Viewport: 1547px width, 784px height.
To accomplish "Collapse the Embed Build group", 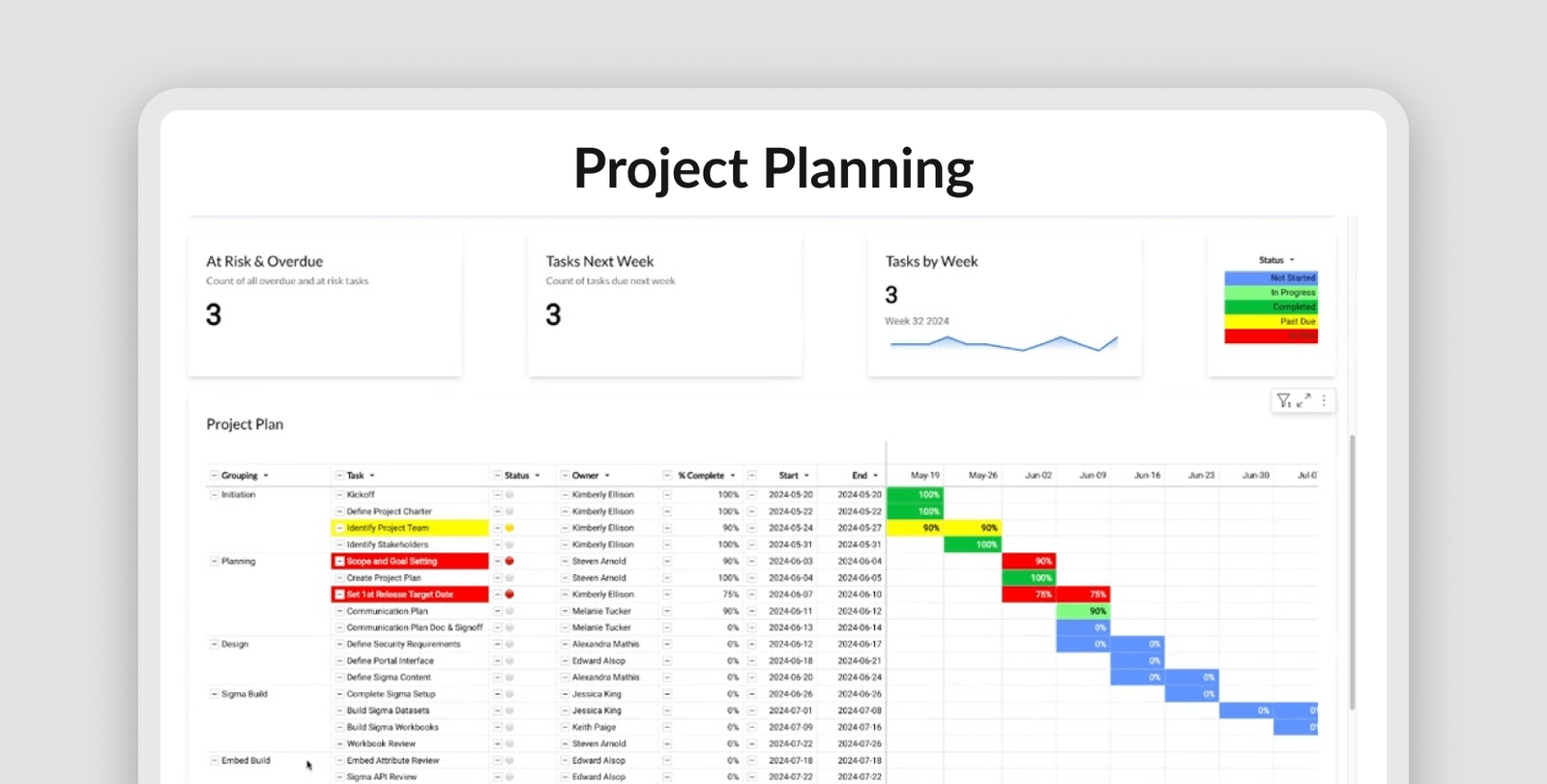I will pos(215,761).
